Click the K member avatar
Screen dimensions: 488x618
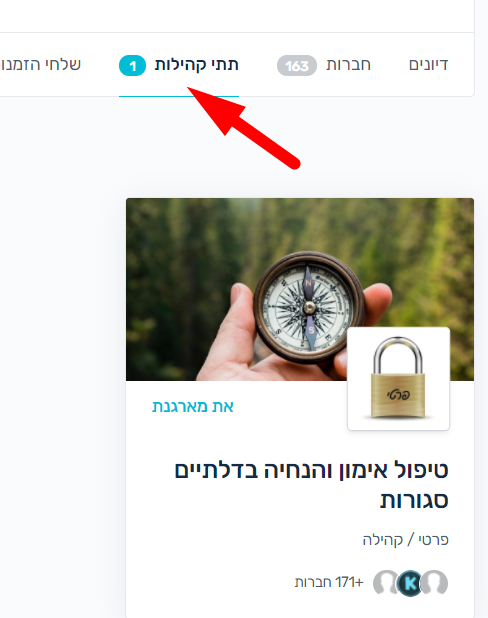pos(410,583)
